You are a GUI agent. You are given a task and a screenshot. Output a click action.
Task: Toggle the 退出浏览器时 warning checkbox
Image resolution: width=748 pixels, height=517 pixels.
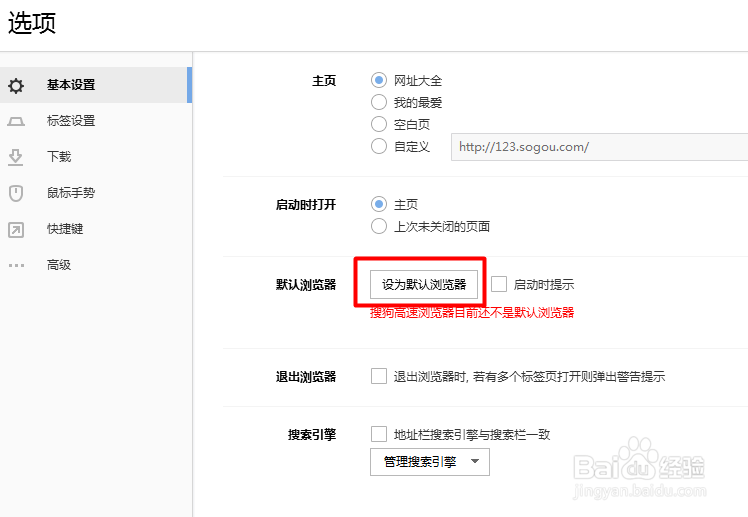point(379,376)
